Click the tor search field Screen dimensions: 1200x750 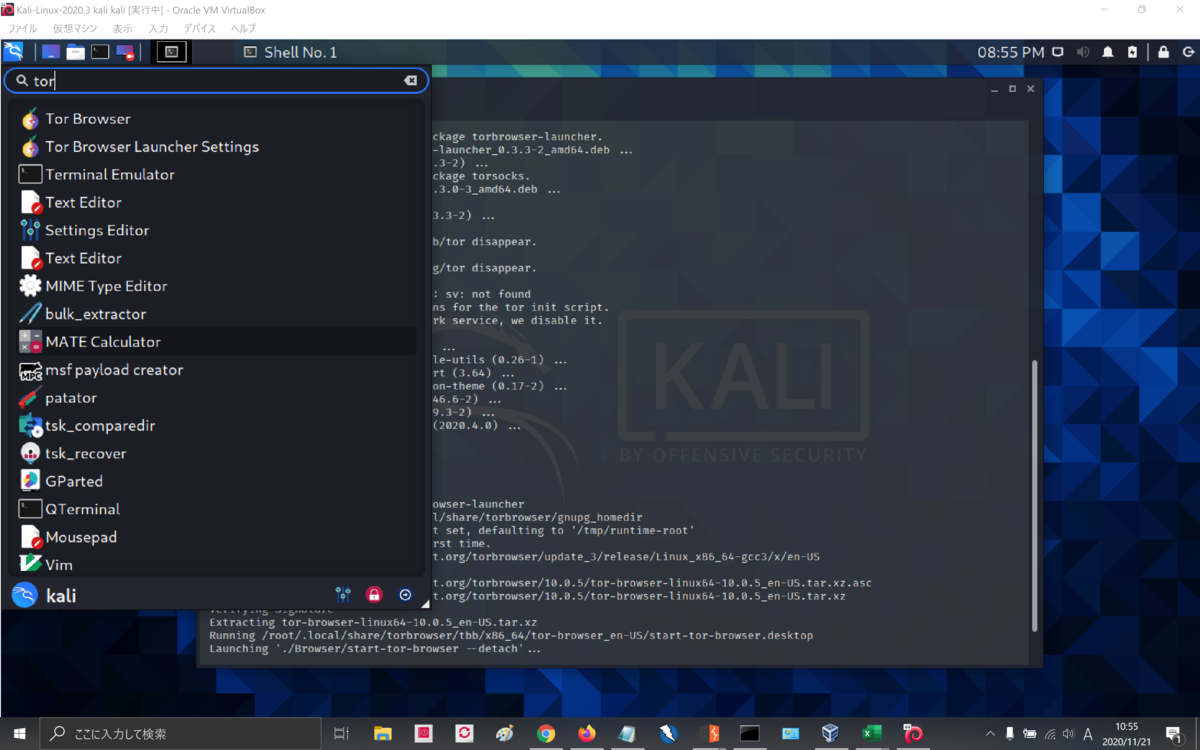pos(215,81)
